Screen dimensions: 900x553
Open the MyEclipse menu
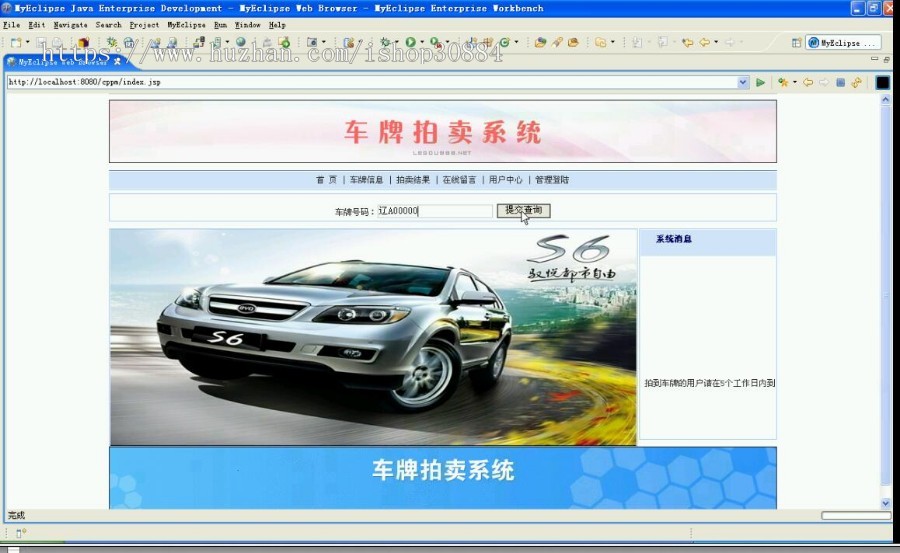click(x=186, y=25)
